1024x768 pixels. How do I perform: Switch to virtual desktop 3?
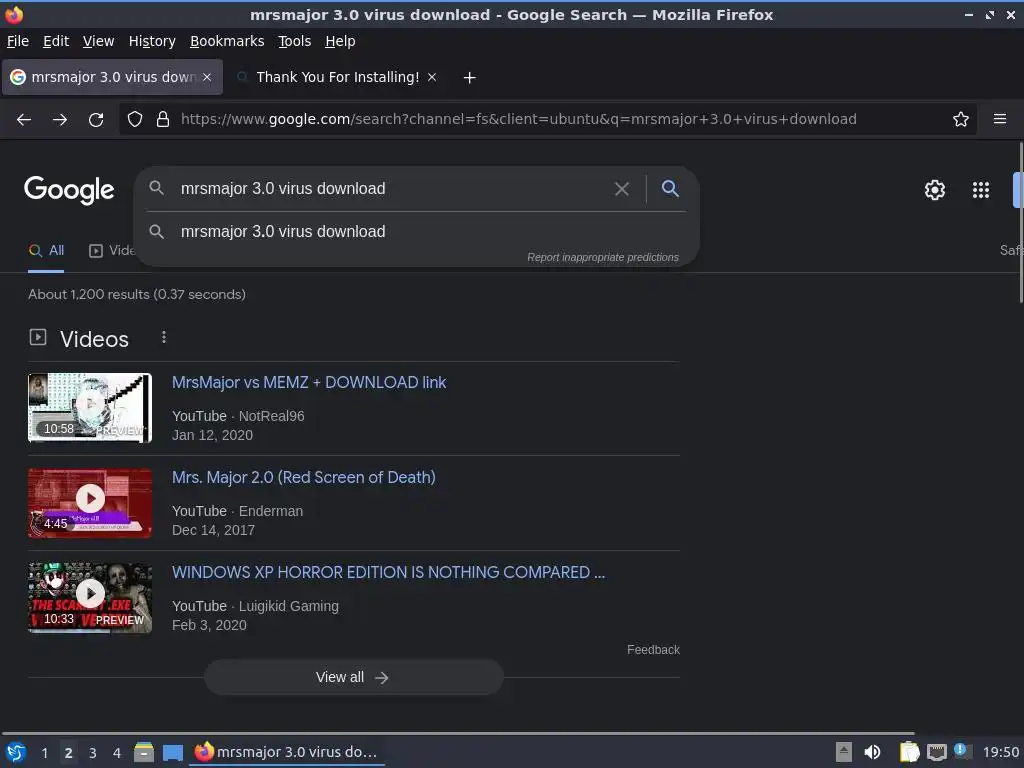93,753
